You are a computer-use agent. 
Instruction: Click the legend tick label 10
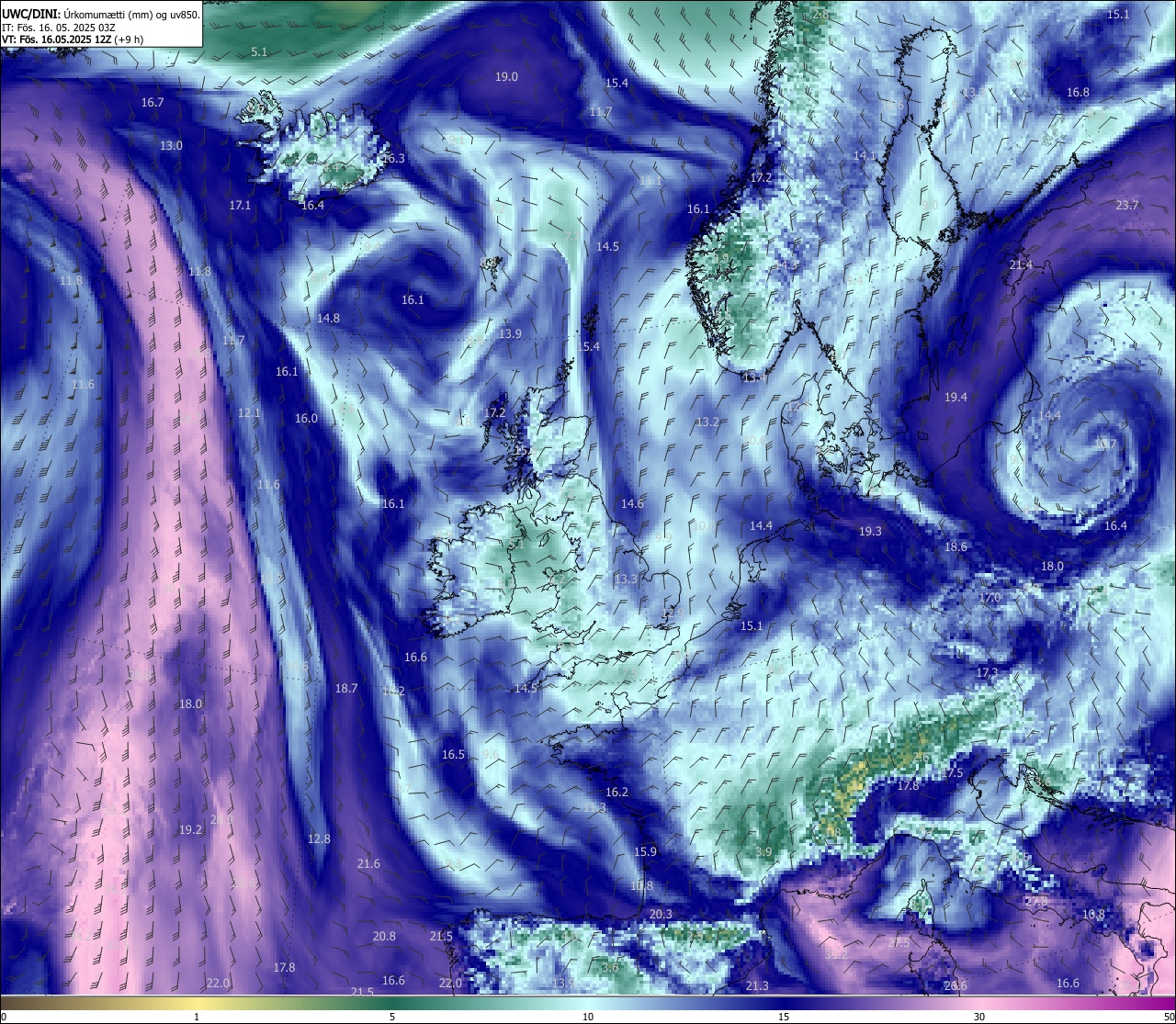(x=588, y=1017)
